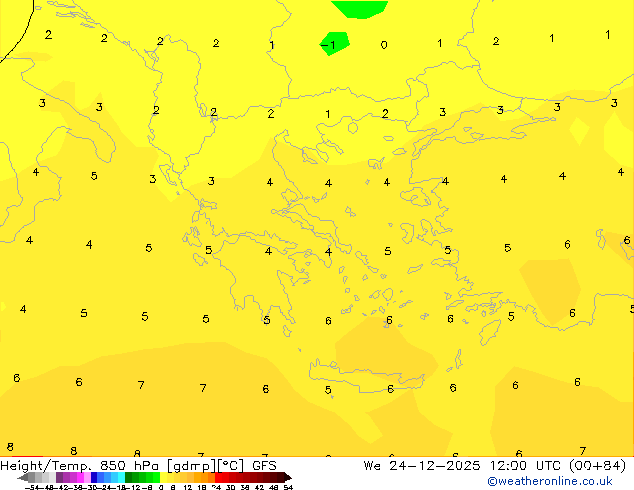Click the [°C] unit label

click(231, 466)
